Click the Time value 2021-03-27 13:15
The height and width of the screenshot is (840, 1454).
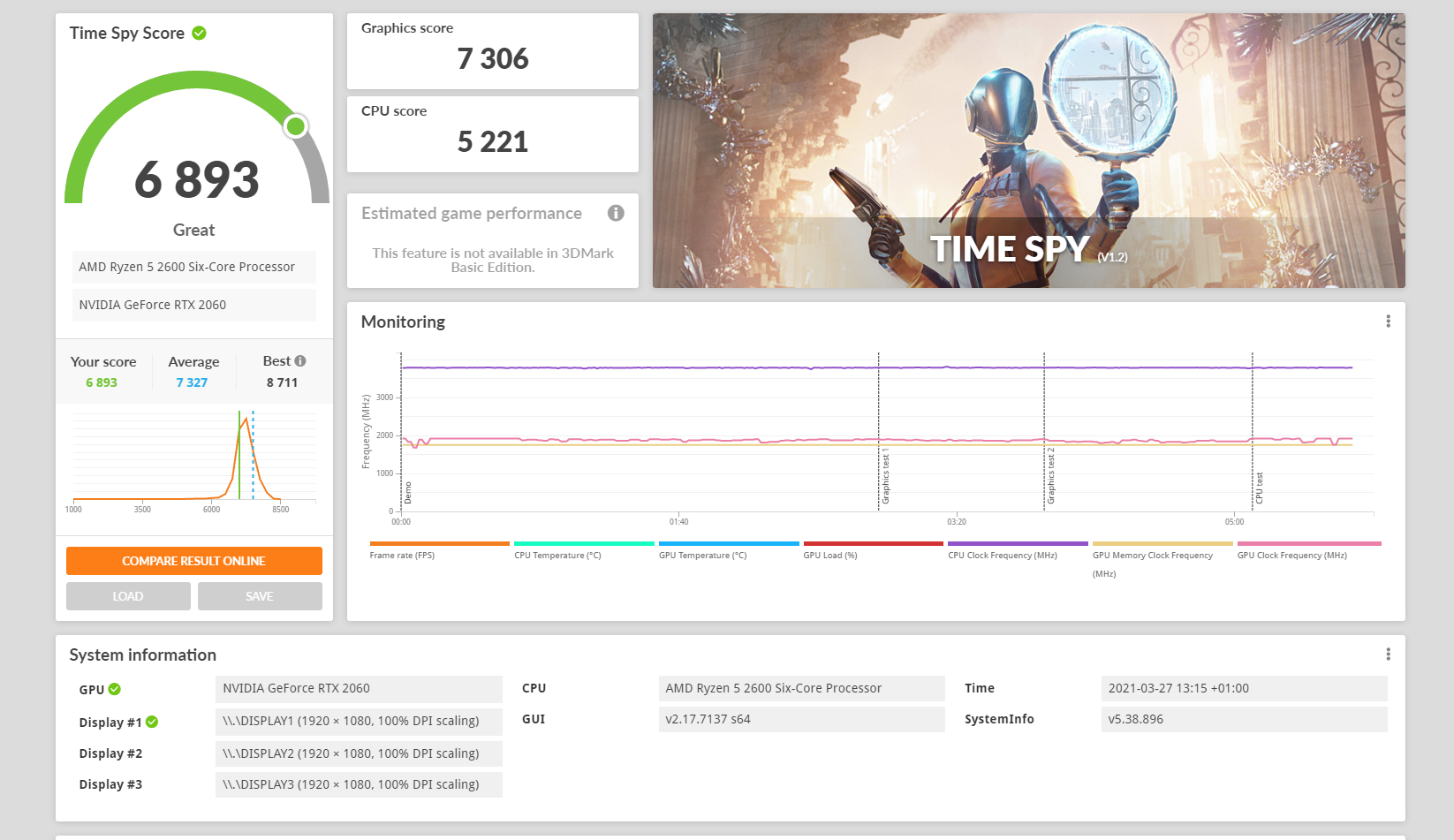(x=1245, y=689)
